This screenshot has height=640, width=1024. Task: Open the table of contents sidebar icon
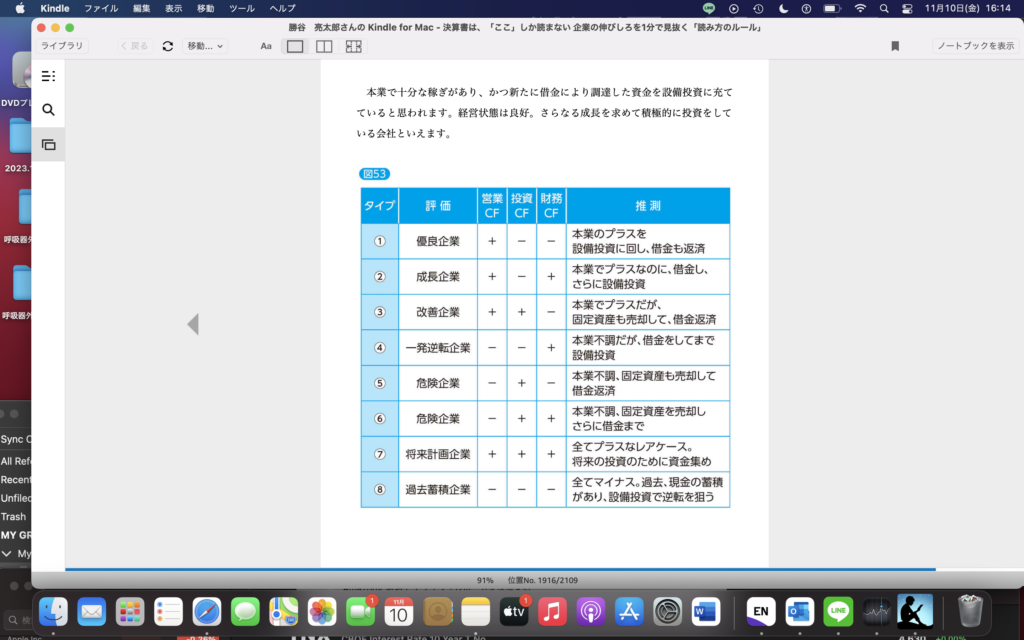tap(48, 76)
